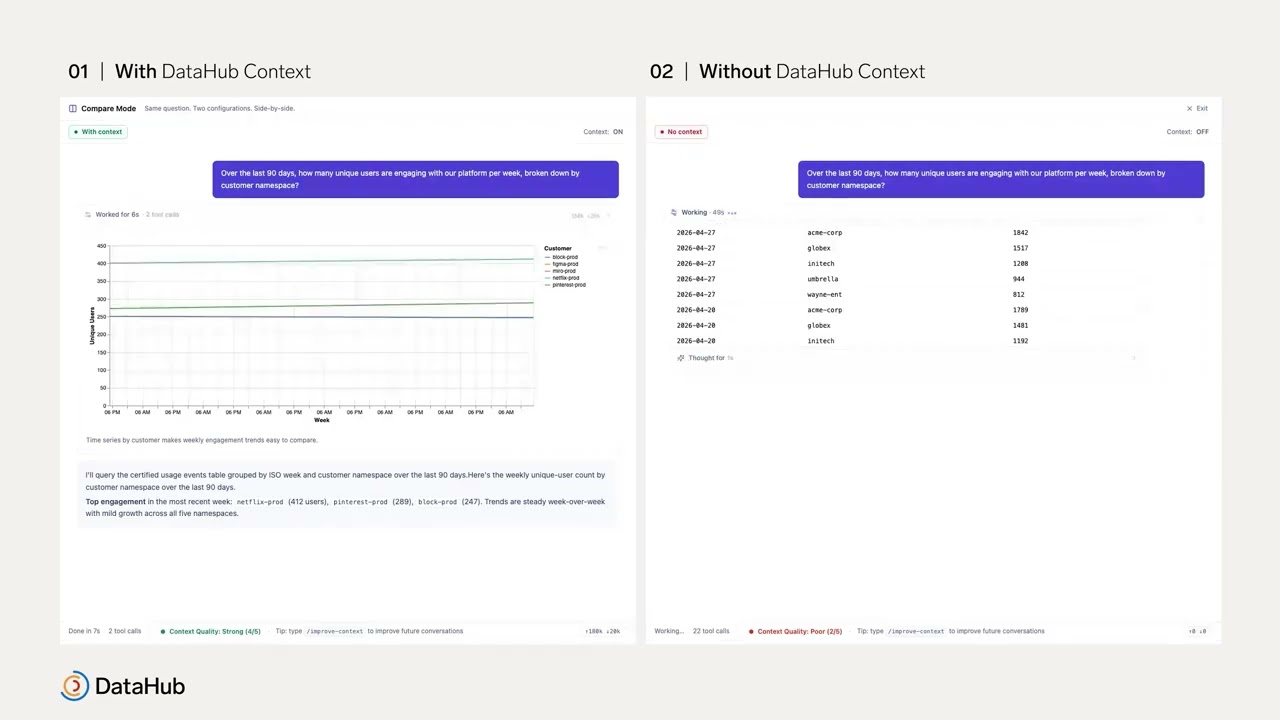Click the Week x-axis label
The height and width of the screenshot is (720, 1280).
(x=322, y=420)
